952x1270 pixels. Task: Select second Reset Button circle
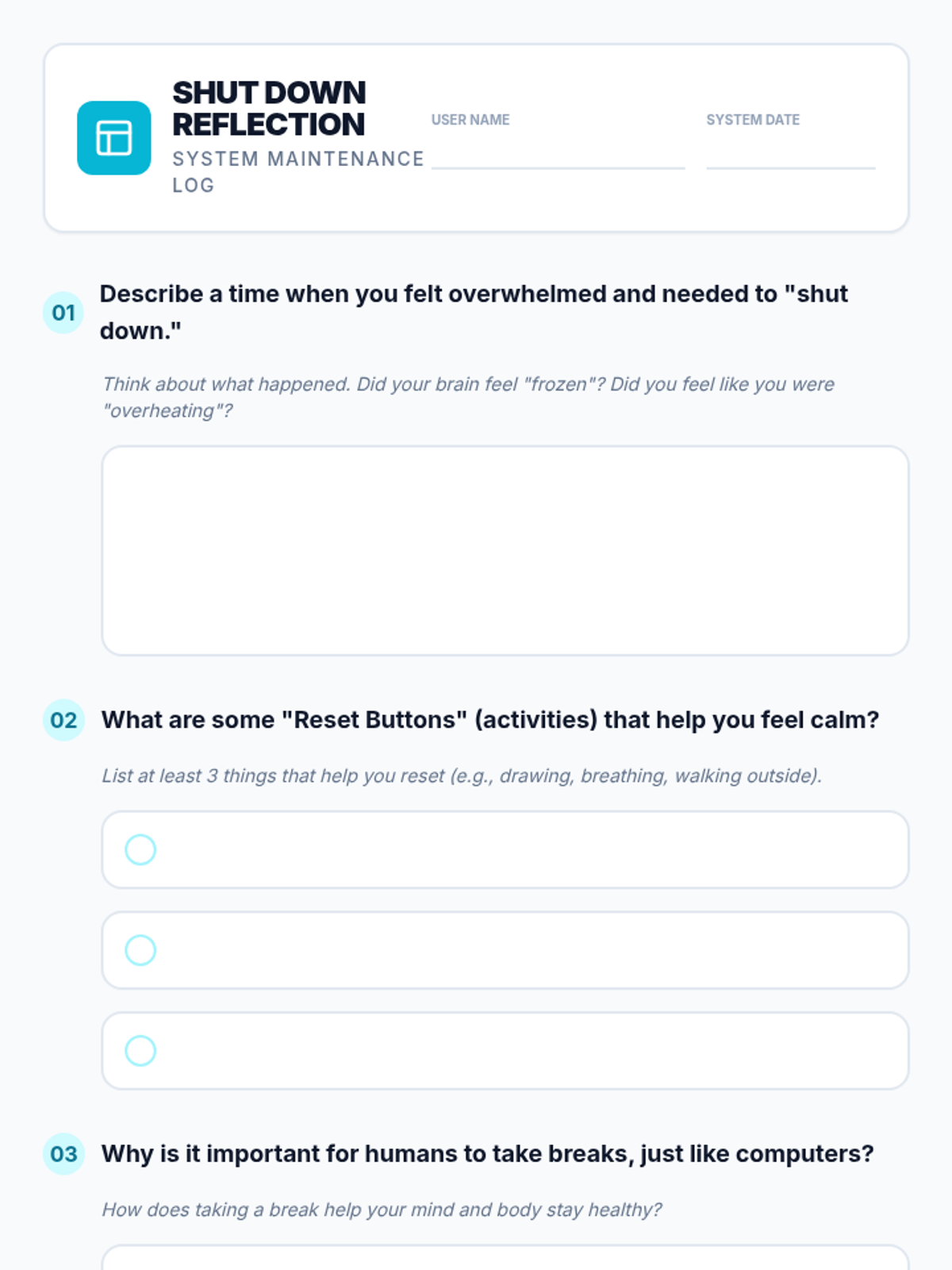pyautogui.click(x=140, y=950)
